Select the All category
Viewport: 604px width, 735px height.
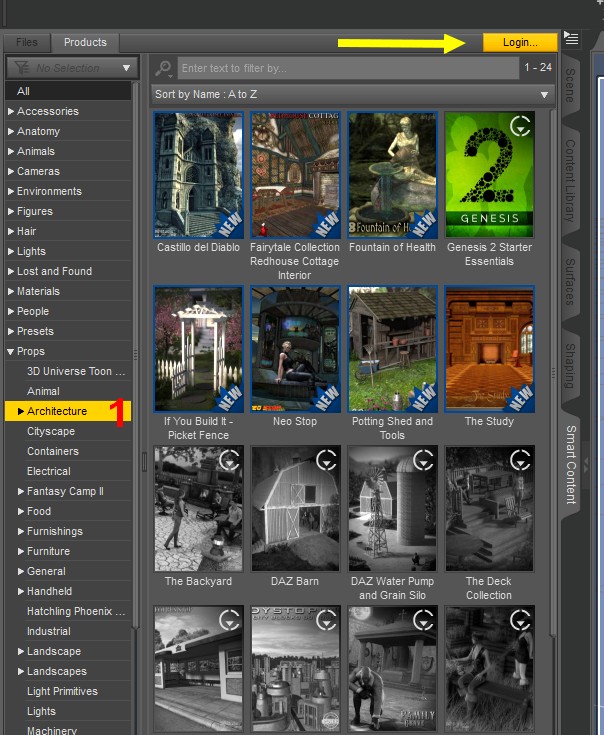68,91
